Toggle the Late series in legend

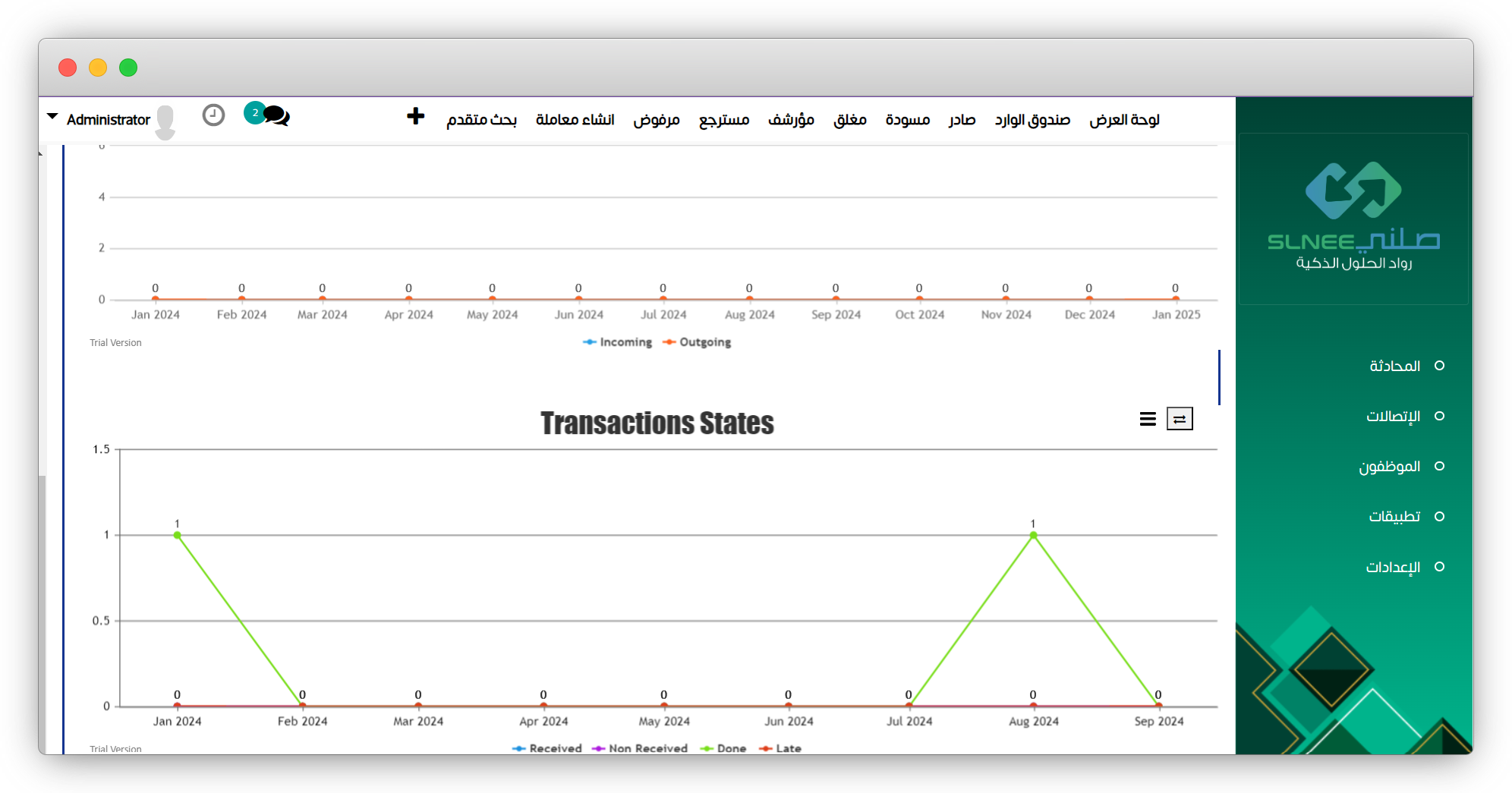(781, 748)
